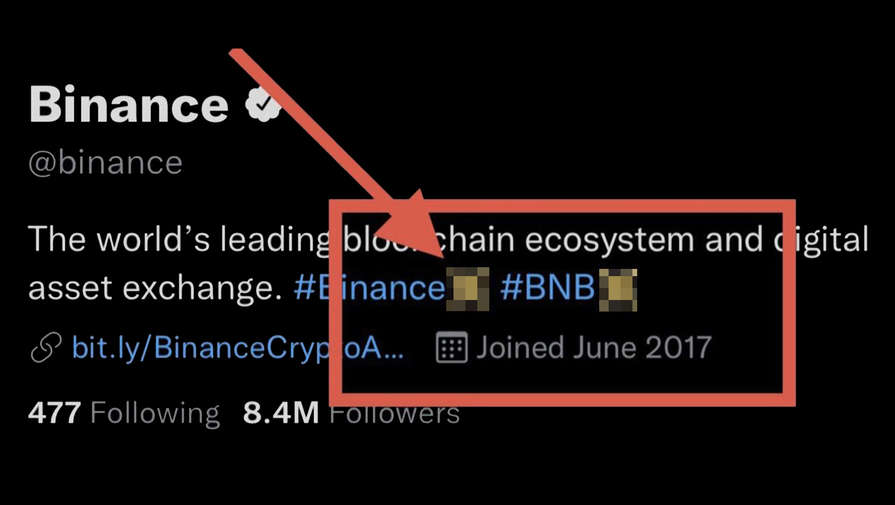Click the 477 following count number

(54, 413)
